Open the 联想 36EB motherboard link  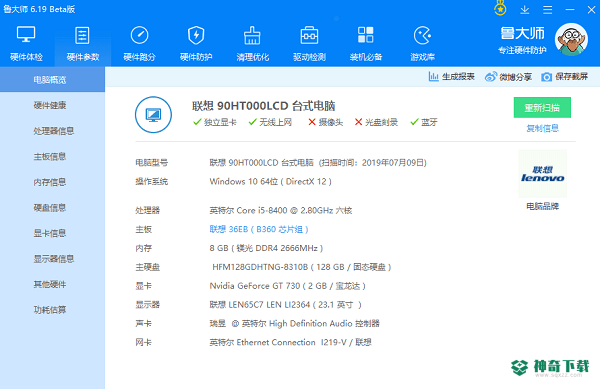pos(259,229)
